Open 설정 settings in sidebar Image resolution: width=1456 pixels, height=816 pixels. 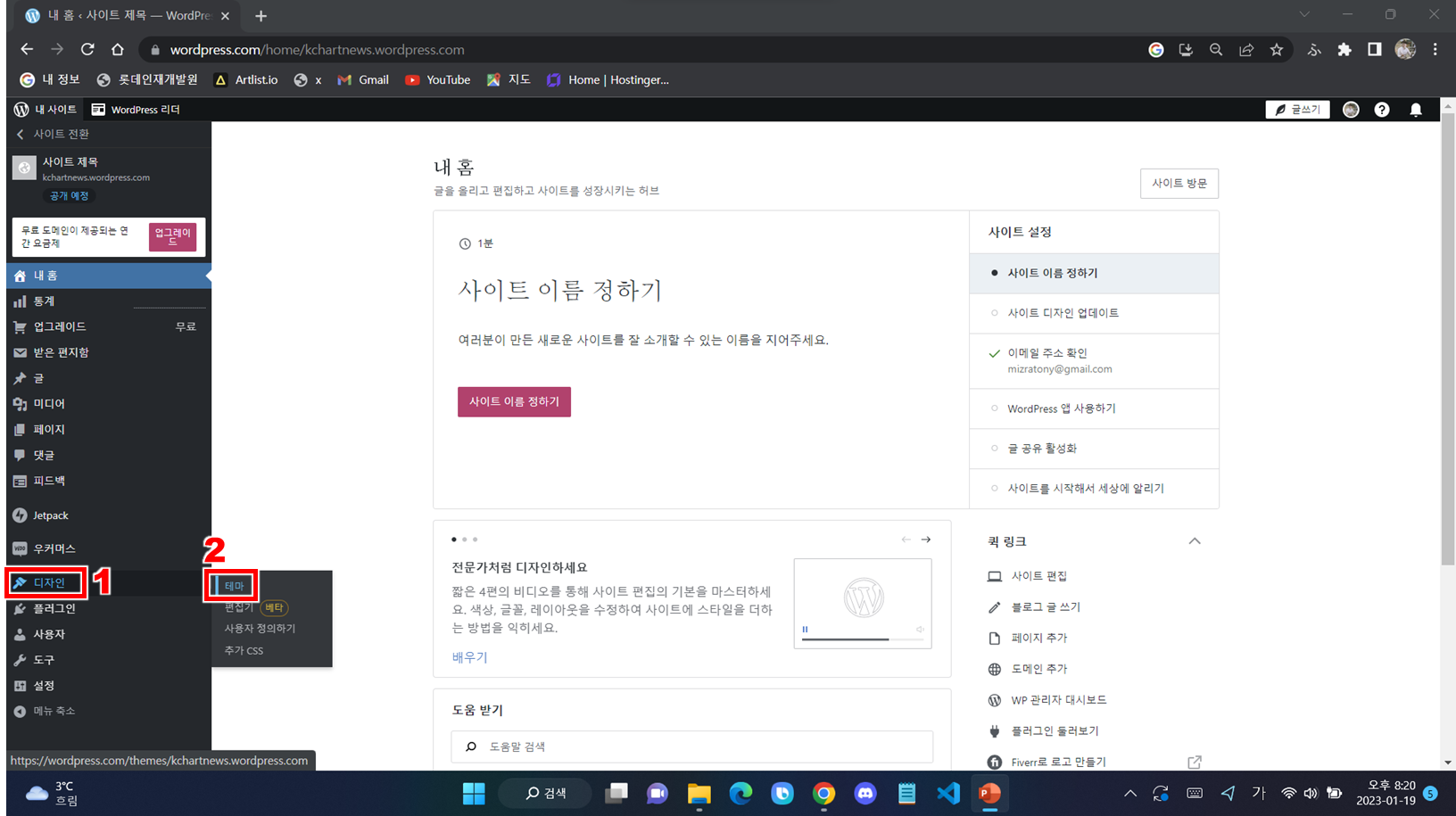pos(108,686)
